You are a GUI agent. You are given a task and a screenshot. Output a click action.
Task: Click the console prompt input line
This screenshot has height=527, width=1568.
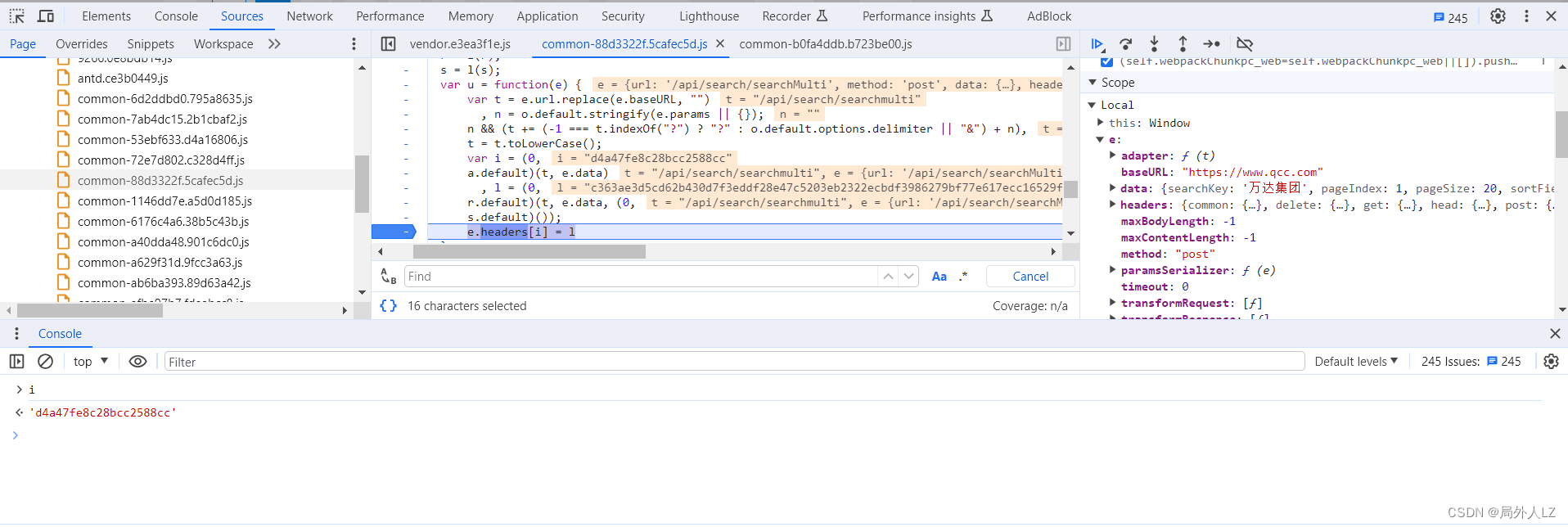(x=786, y=435)
